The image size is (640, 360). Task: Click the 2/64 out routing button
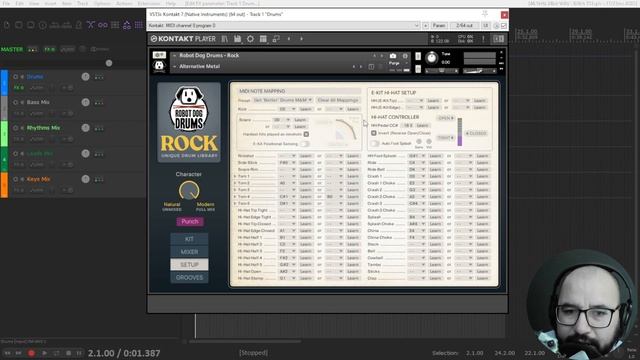[464, 25]
